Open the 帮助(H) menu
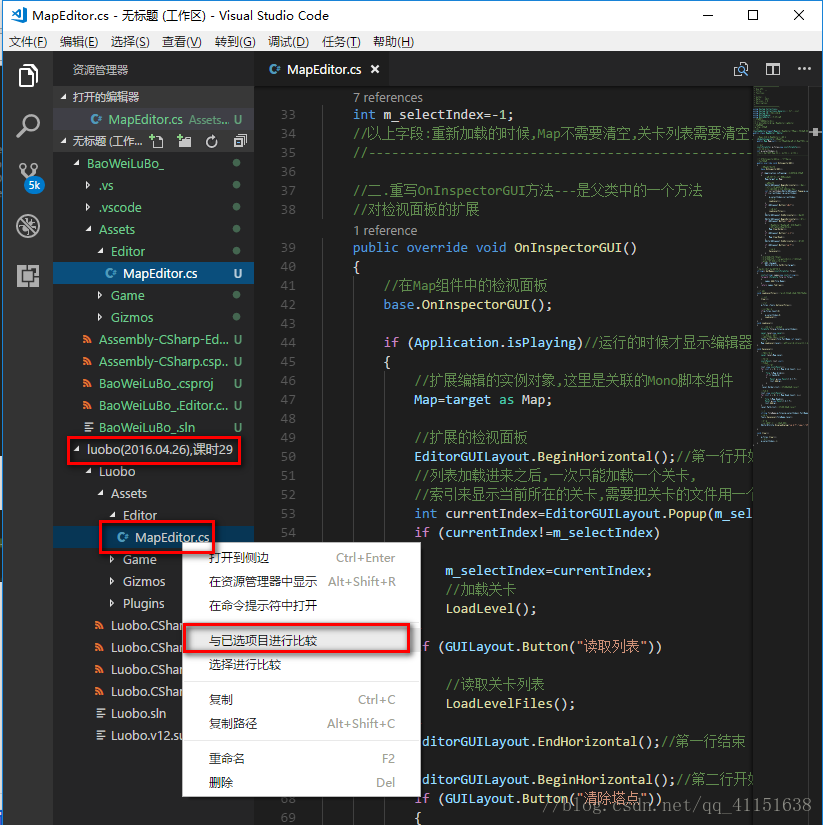Screen dimensions: 823x825 (x=393, y=42)
